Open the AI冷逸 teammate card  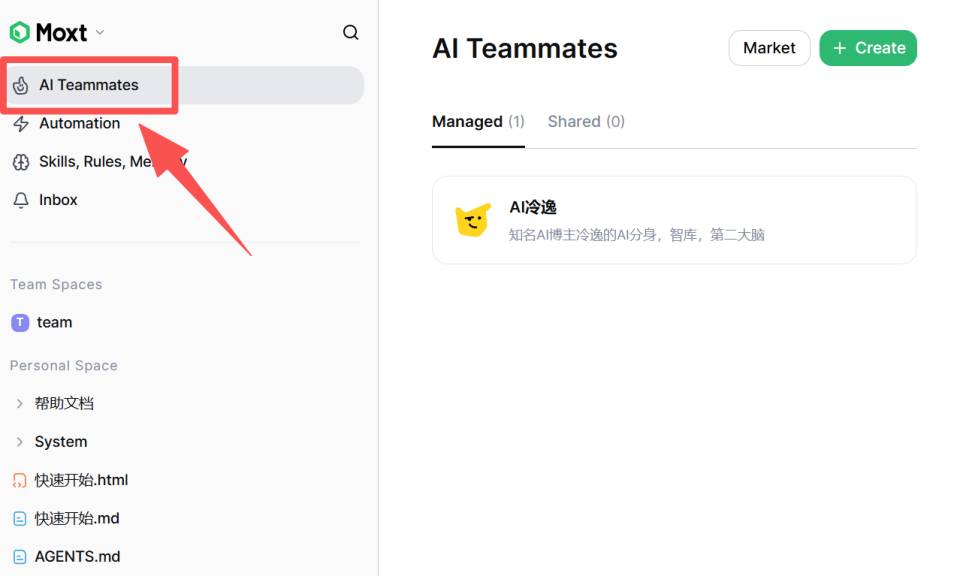tap(674, 220)
